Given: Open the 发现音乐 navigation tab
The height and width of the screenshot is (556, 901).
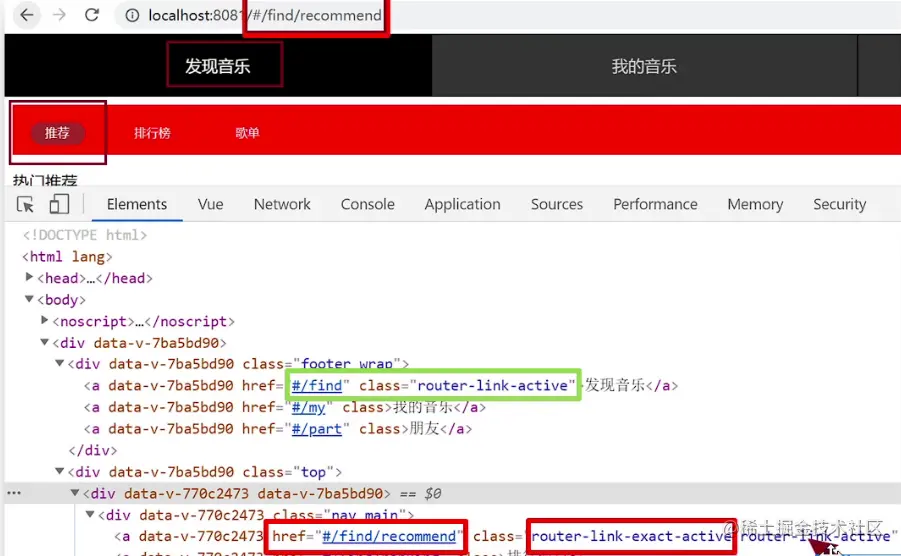Looking at the screenshot, I should tap(218, 66).
